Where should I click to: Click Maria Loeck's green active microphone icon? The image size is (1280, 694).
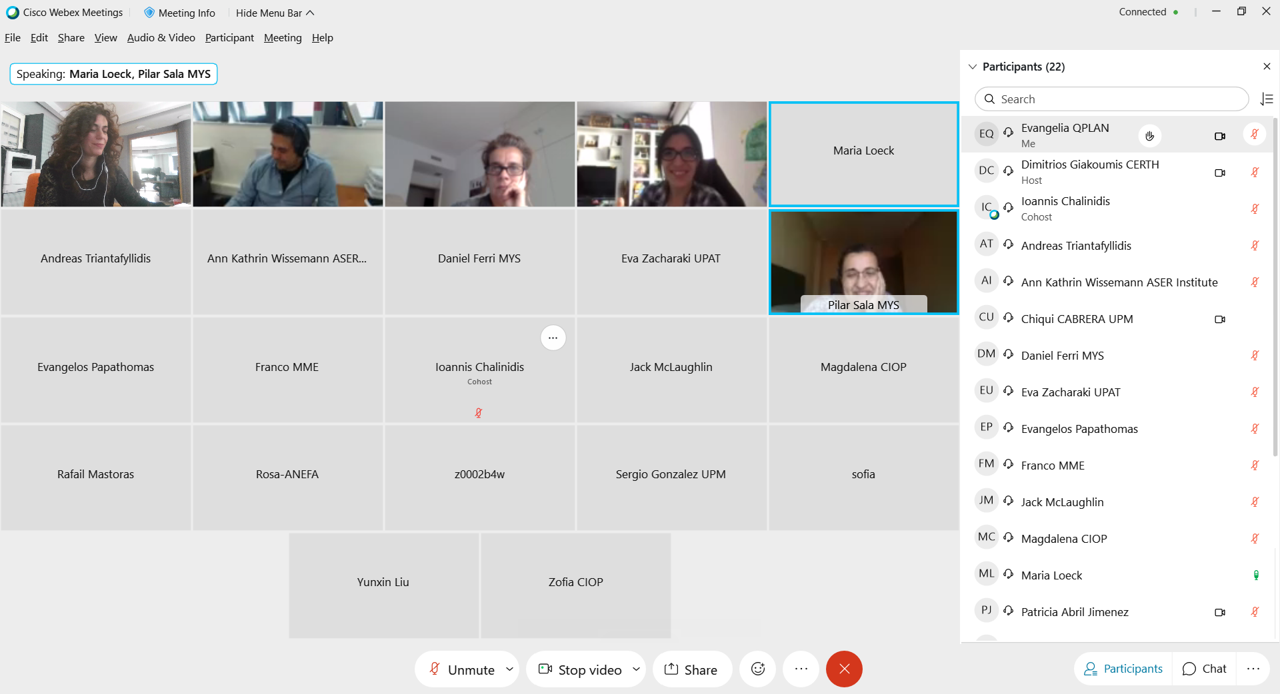coord(1256,575)
